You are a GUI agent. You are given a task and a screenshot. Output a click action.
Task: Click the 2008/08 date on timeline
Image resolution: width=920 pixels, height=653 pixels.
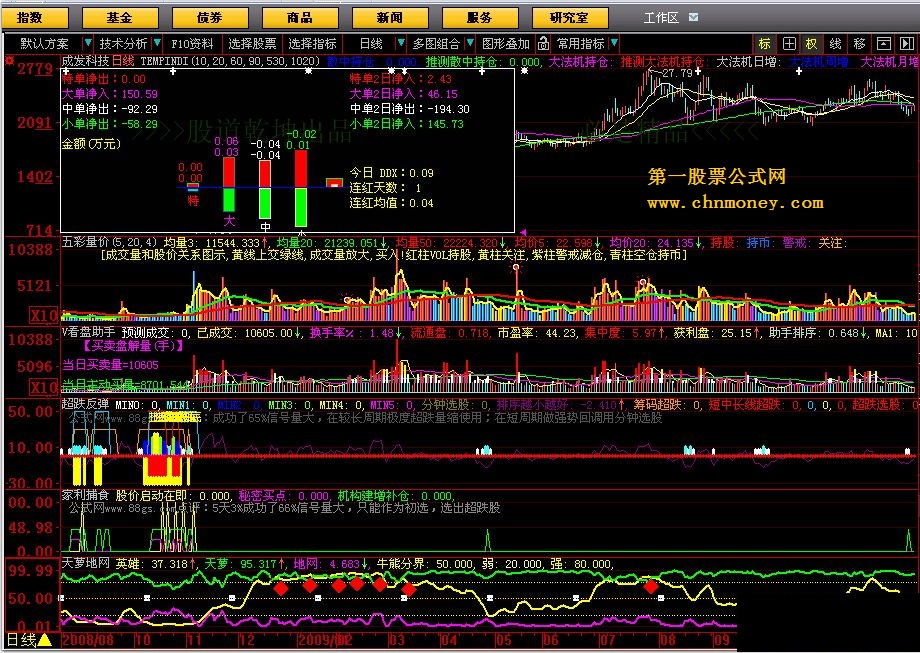[88, 640]
